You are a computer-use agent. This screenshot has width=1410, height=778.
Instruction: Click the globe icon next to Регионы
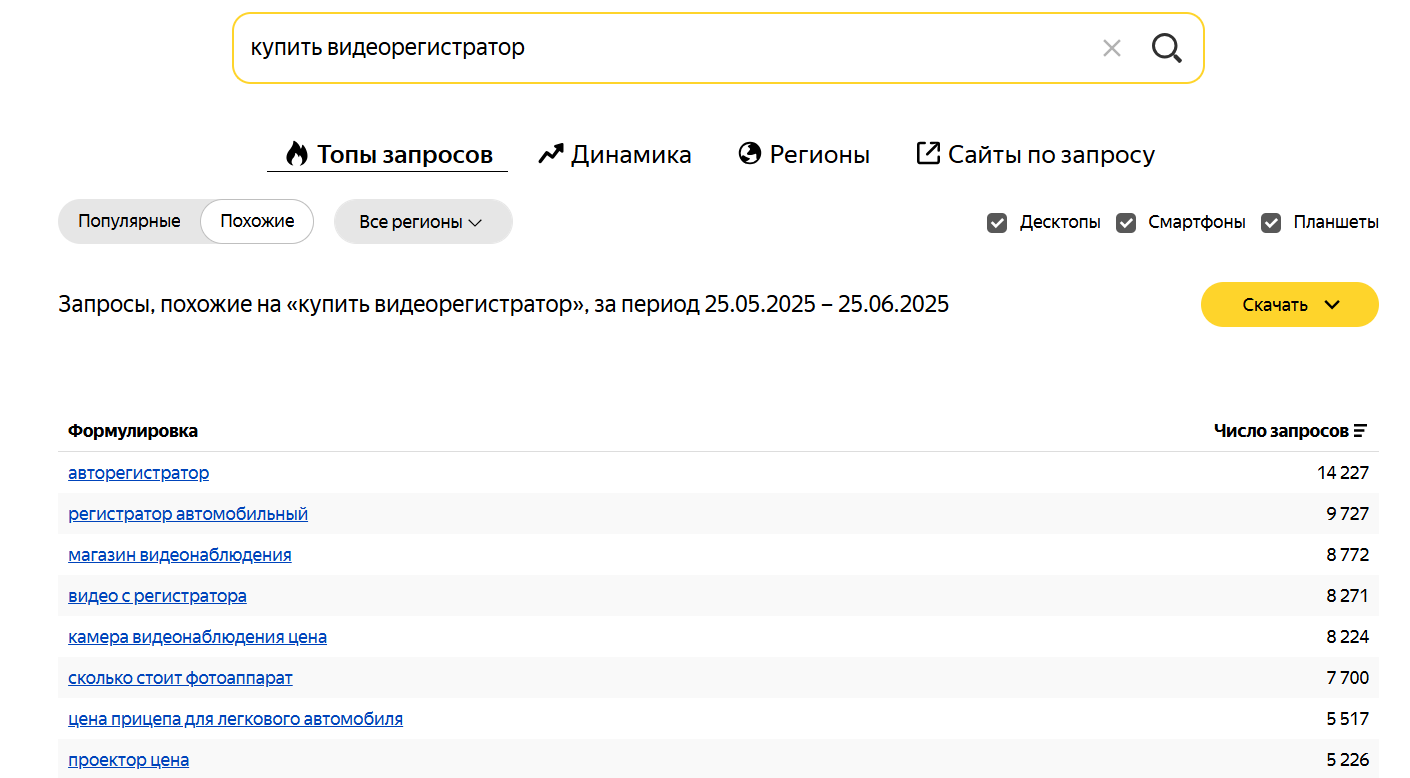point(748,153)
